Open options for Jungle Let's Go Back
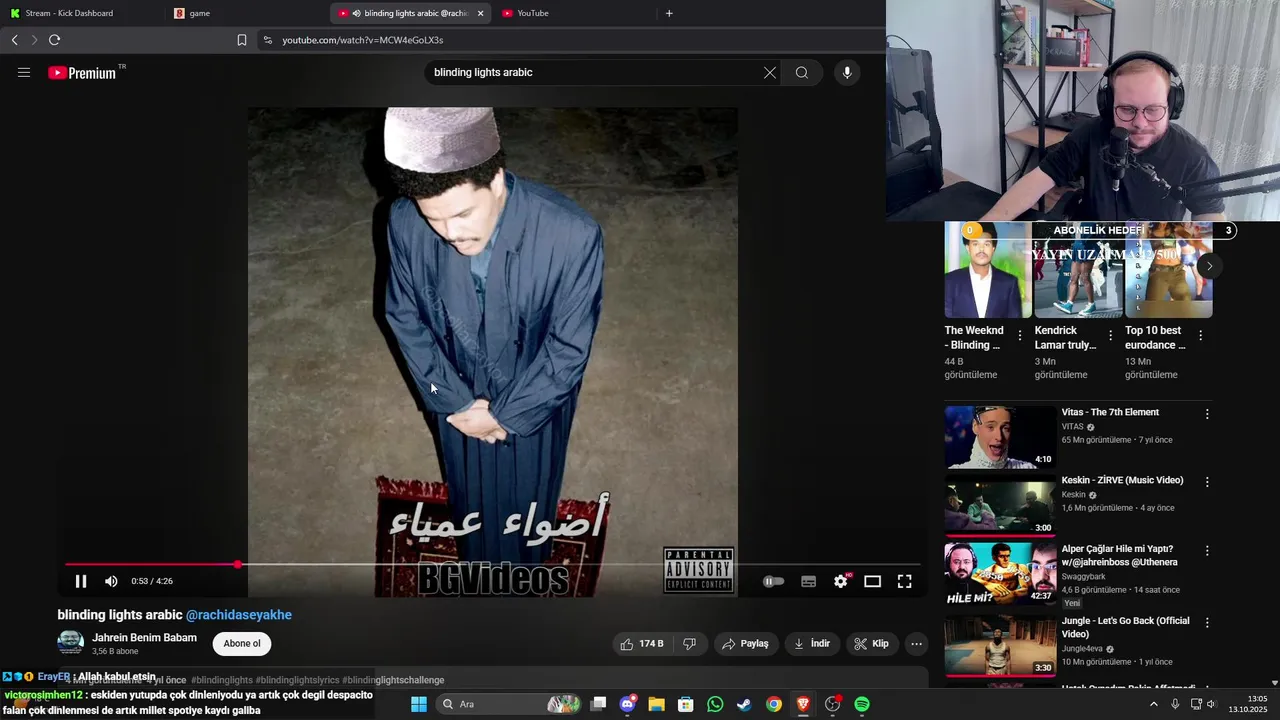Screen dimensions: 1280x720 1207,622
